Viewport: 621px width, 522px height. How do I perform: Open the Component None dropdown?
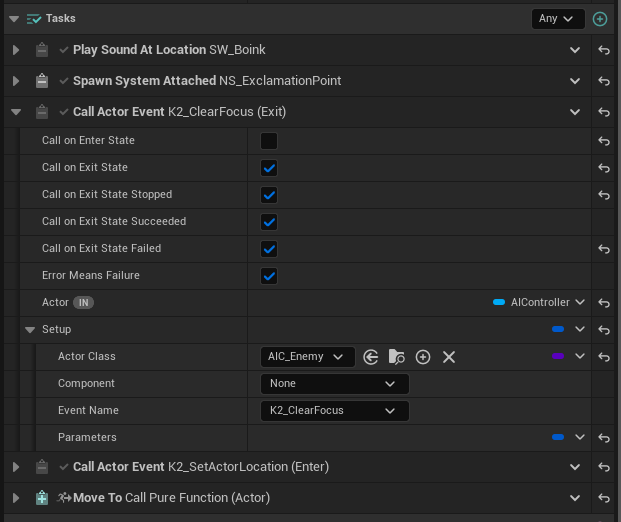pyautogui.click(x=335, y=384)
